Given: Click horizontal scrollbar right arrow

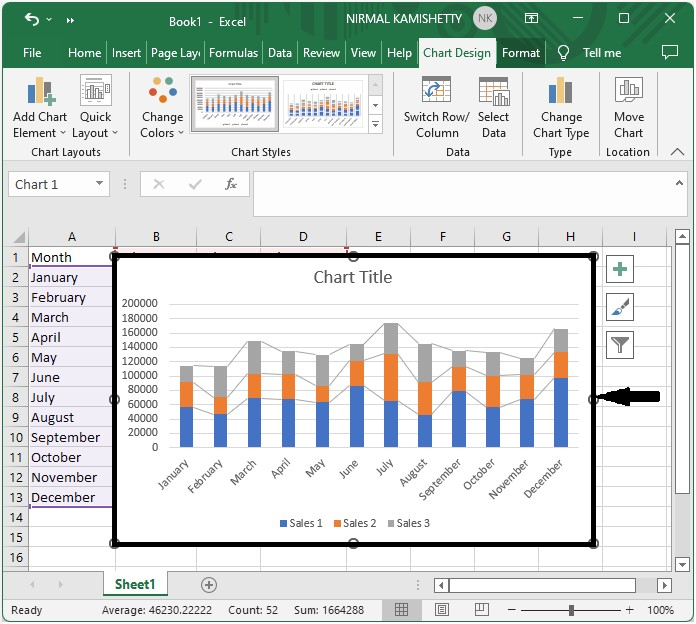Looking at the screenshot, I should coord(664,585).
